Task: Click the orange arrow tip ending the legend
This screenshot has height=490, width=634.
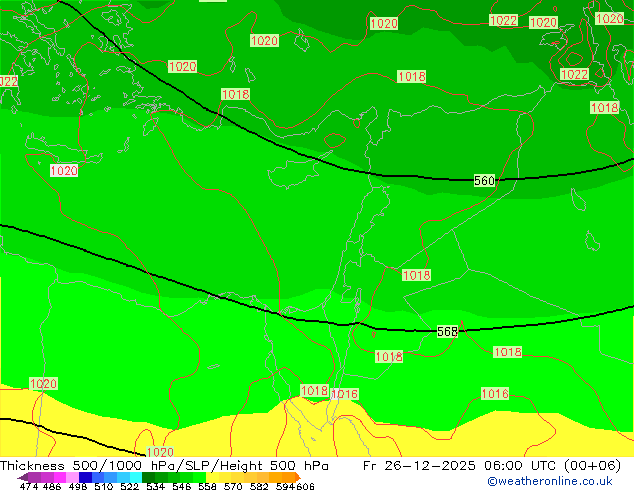Action: tap(298, 477)
